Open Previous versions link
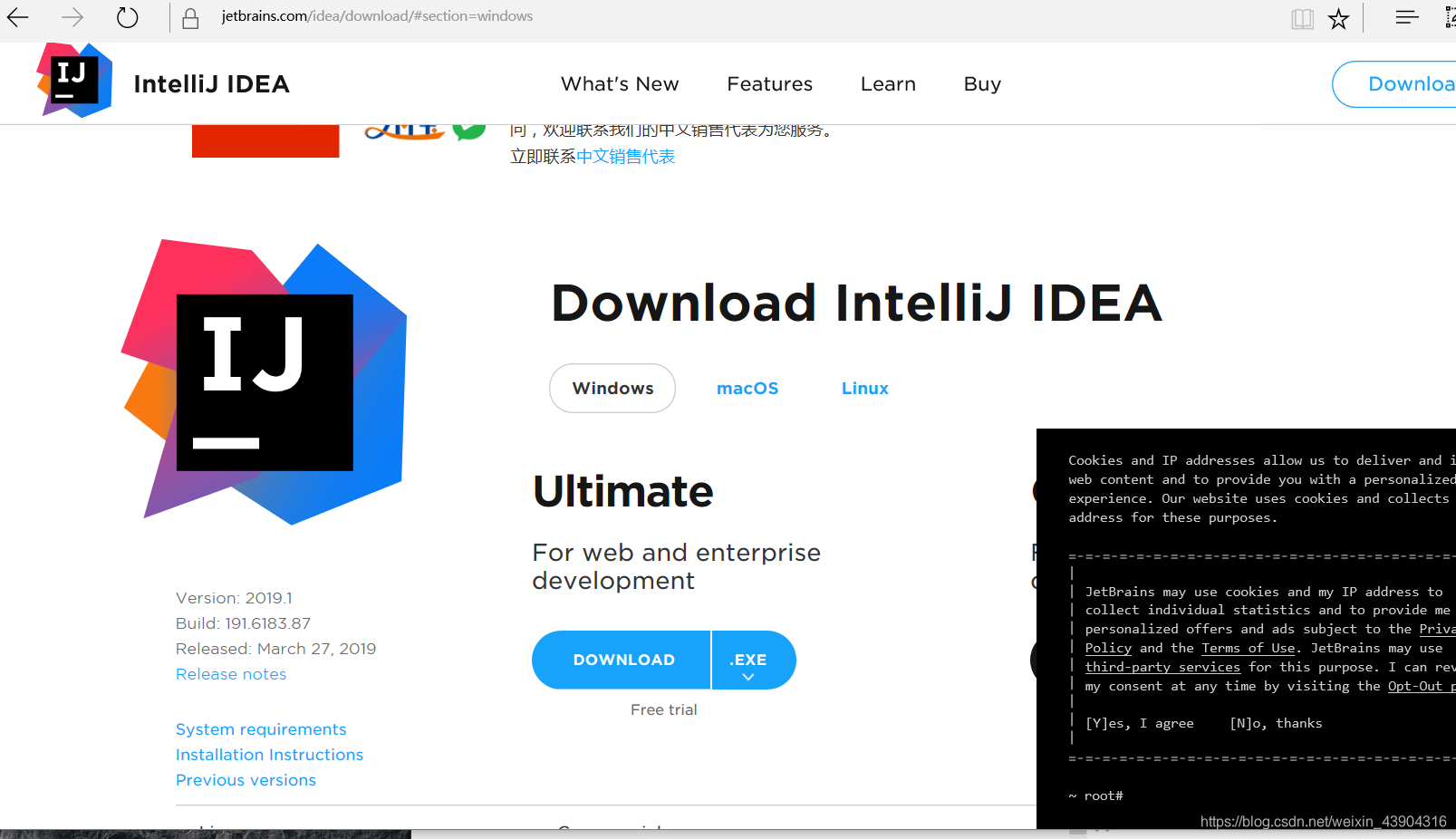The height and width of the screenshot is (839, 1456). click(x=246, y=780)
